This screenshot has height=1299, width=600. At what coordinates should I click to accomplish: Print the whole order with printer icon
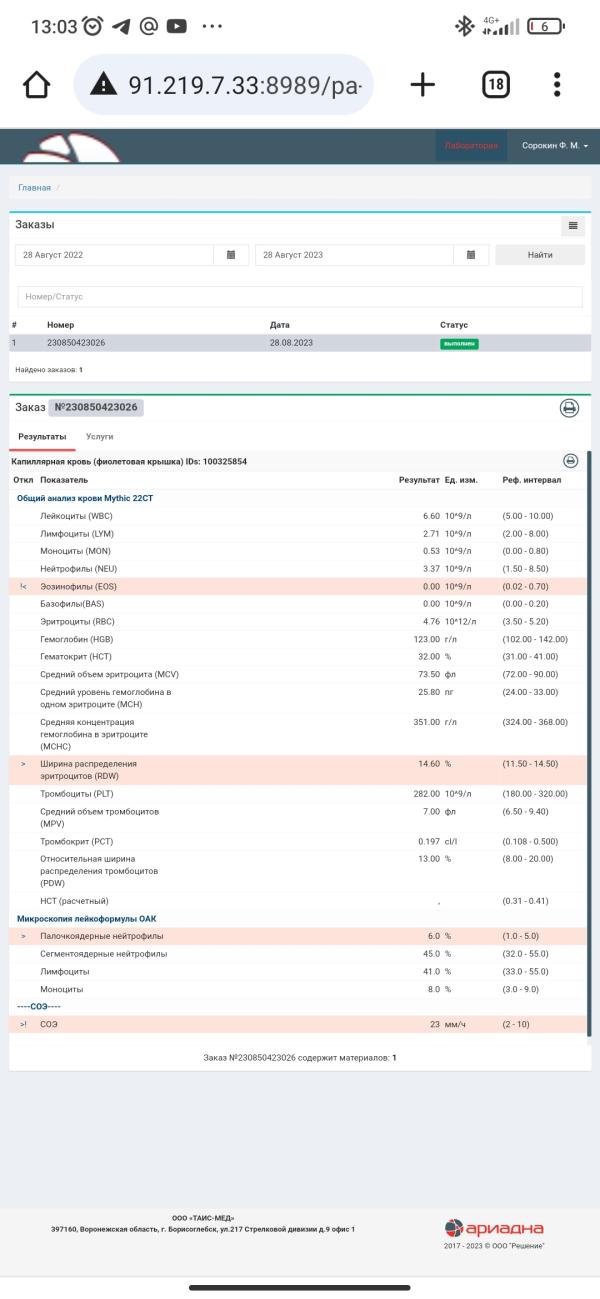pos(569,408)
